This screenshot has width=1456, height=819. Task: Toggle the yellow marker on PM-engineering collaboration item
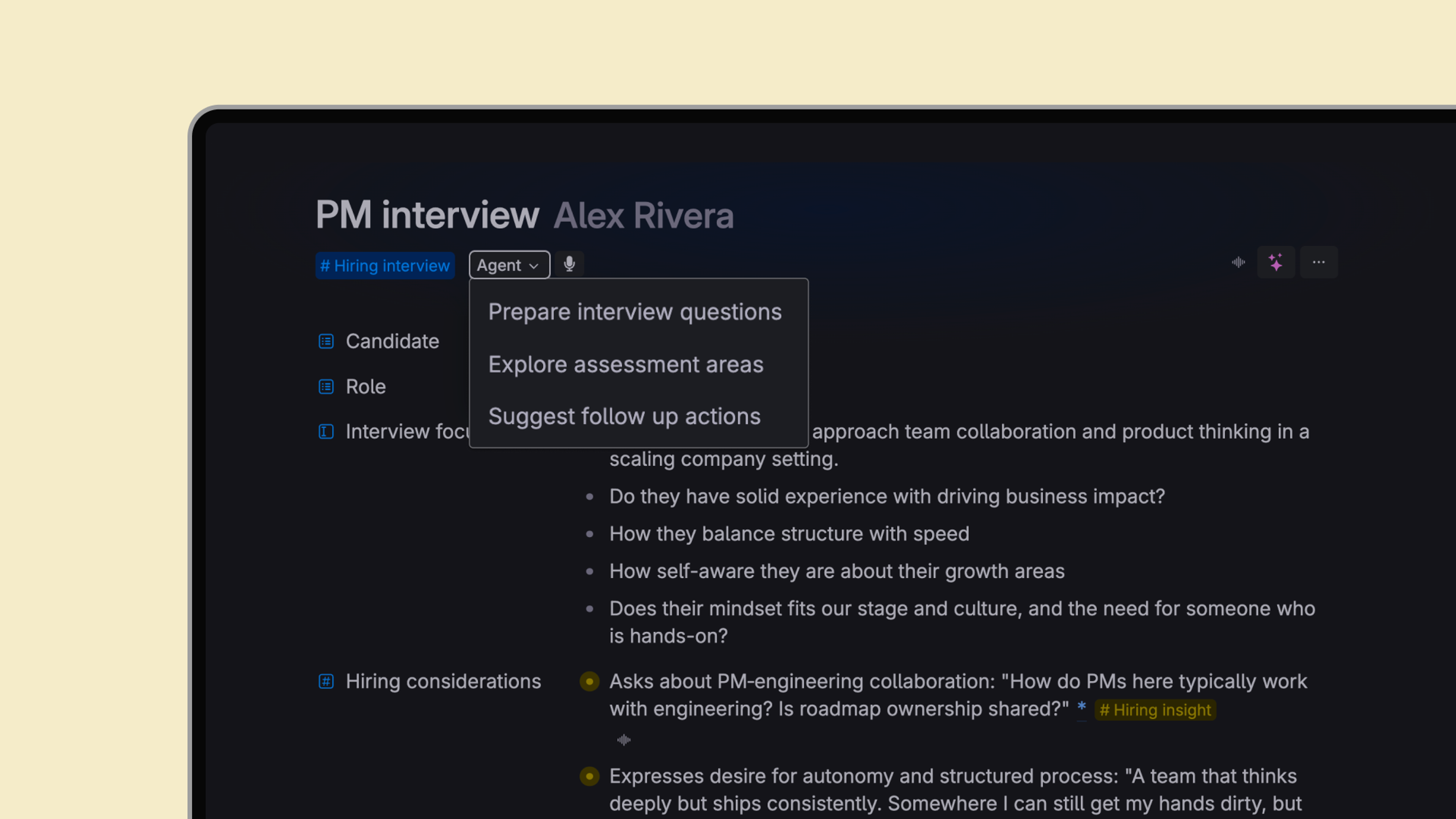pos(590,682)
